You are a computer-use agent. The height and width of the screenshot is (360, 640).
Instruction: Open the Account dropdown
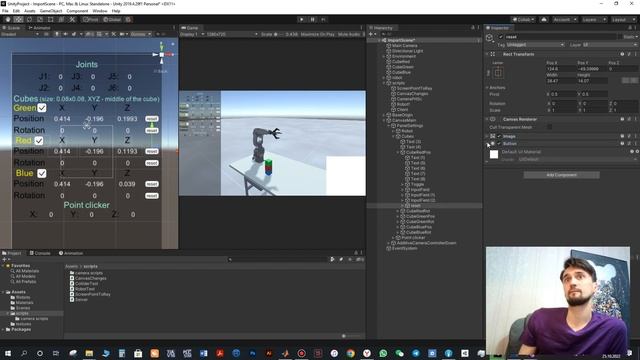pos(565,19)
